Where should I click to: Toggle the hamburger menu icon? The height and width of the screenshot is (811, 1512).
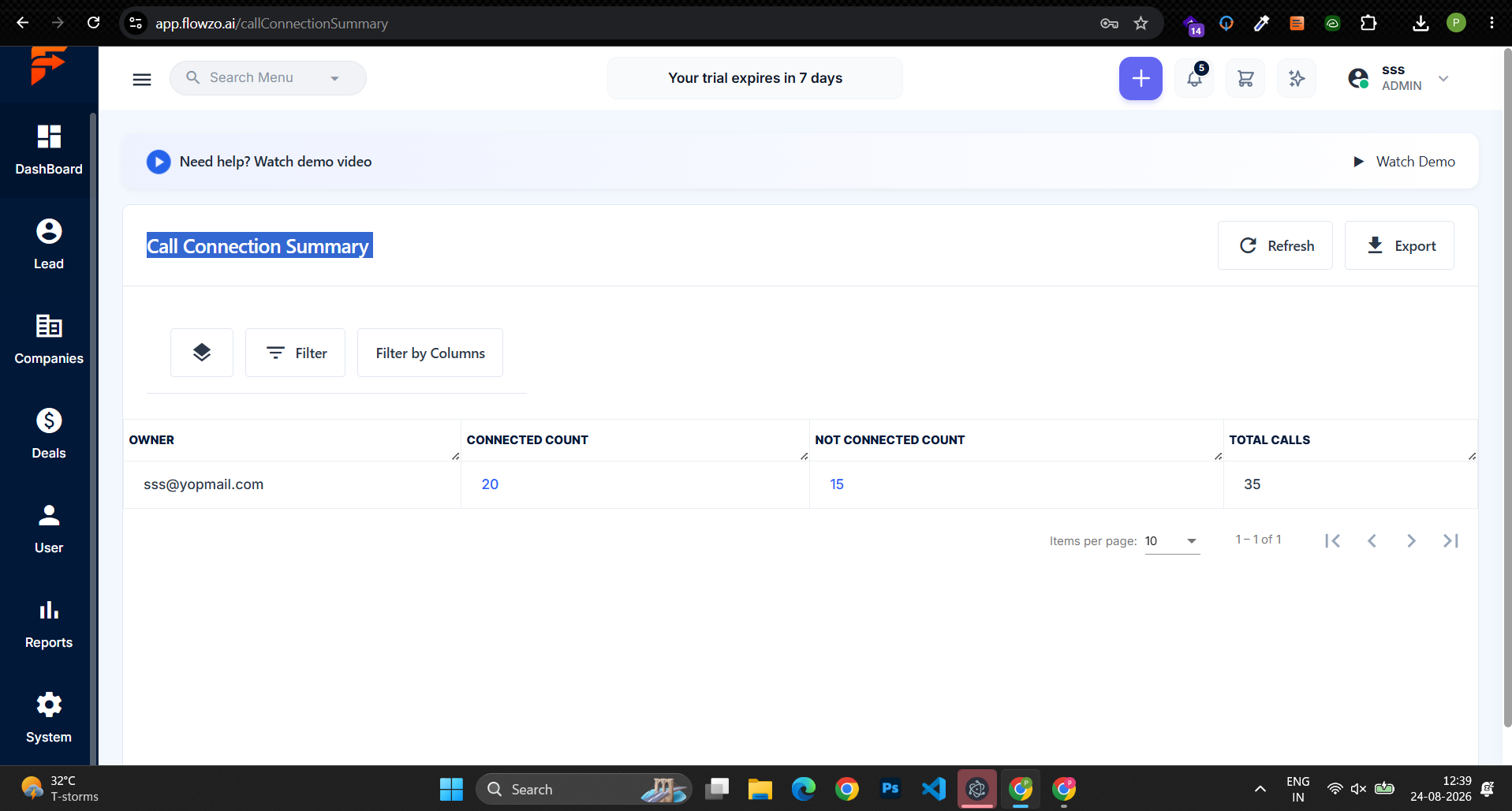click(142, 79)
